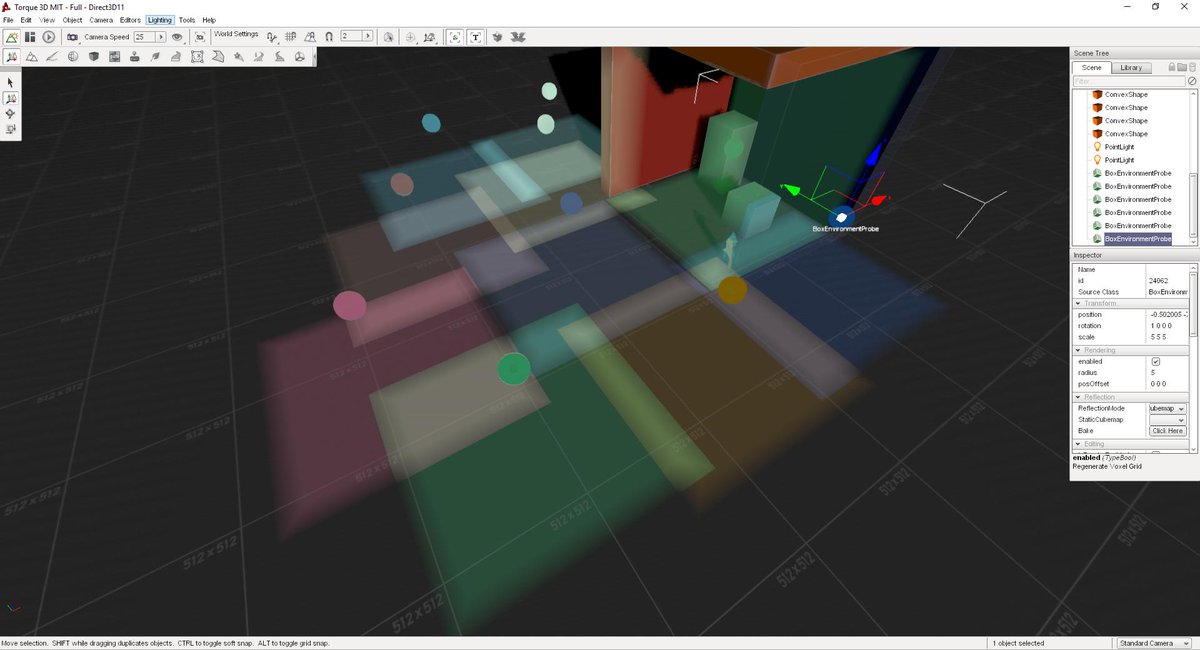Click the Camera Speed value field
Screen dimensions: 1200x650
[145, 37]
